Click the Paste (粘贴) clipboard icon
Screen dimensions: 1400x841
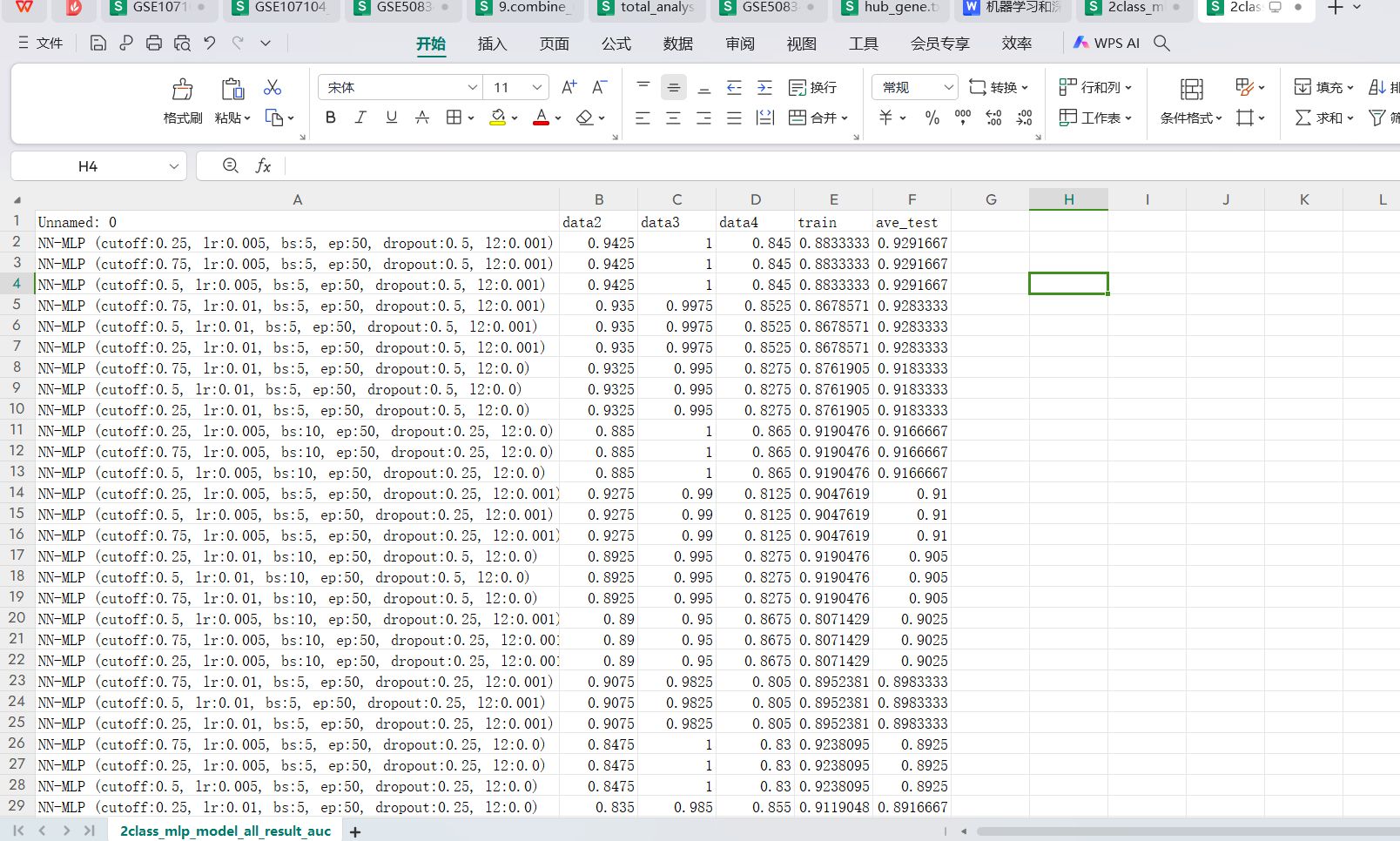click(x=232, y=89)
